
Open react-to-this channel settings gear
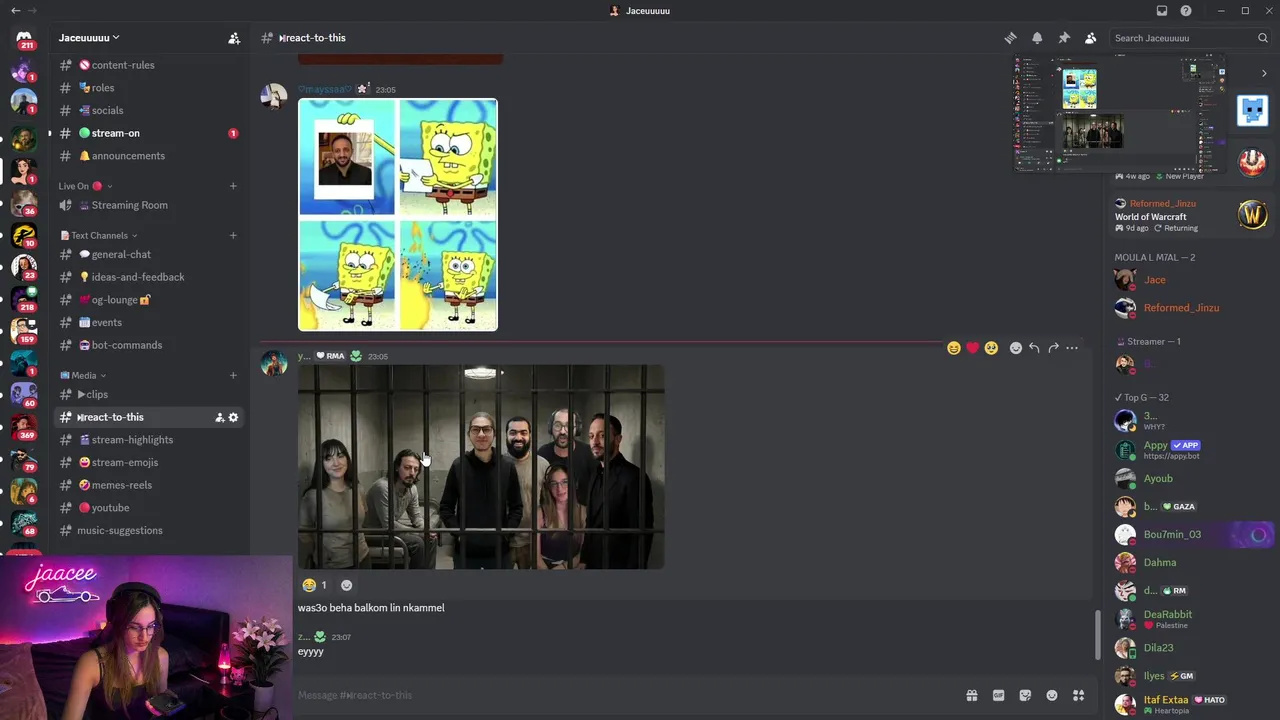234,417
